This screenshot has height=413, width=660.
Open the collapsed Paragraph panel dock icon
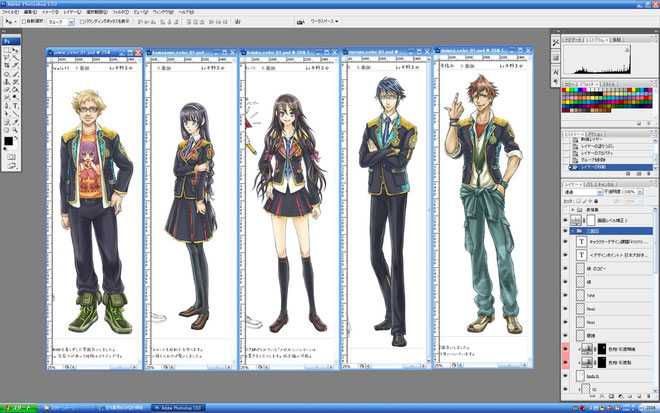(x=556, y=81)
